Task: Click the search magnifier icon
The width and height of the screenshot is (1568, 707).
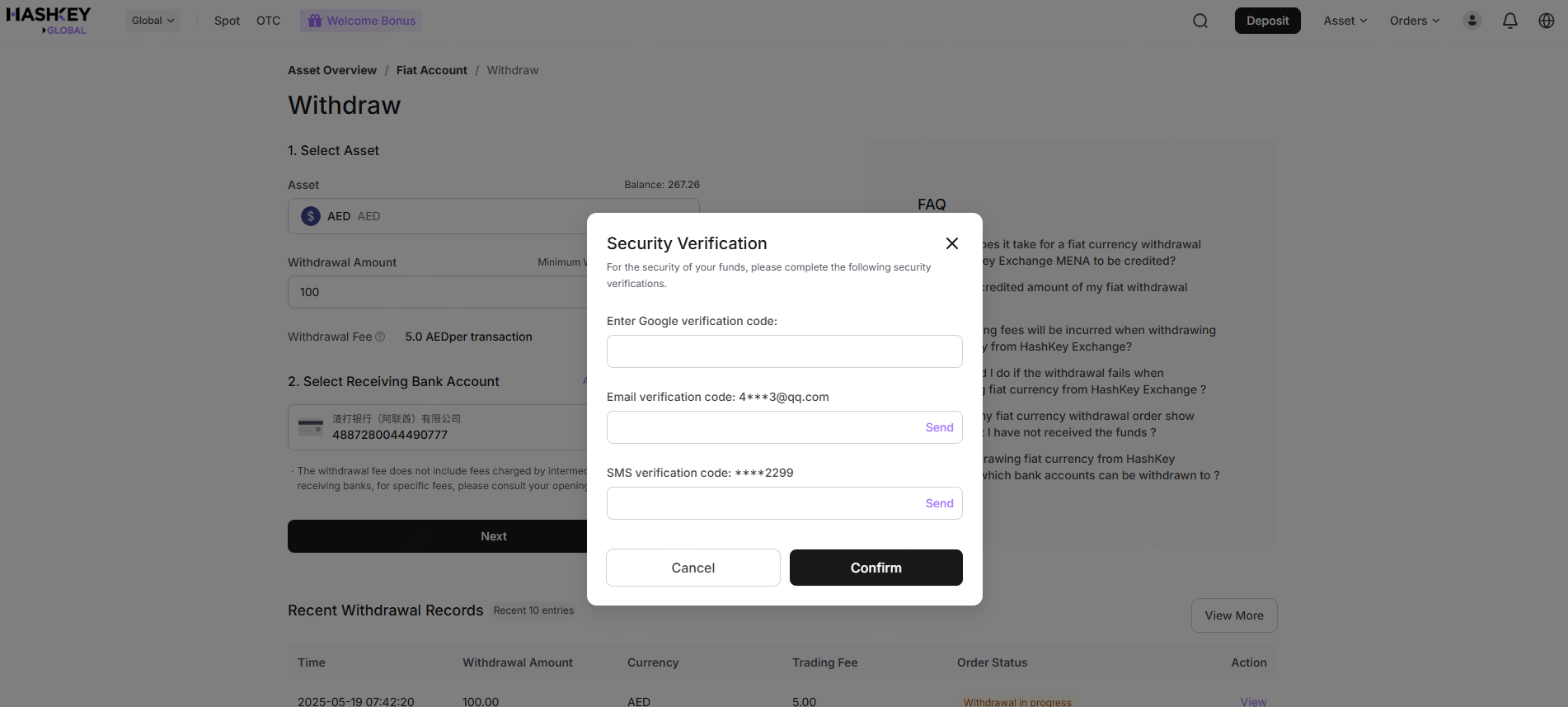Action: click(1200, 21)
